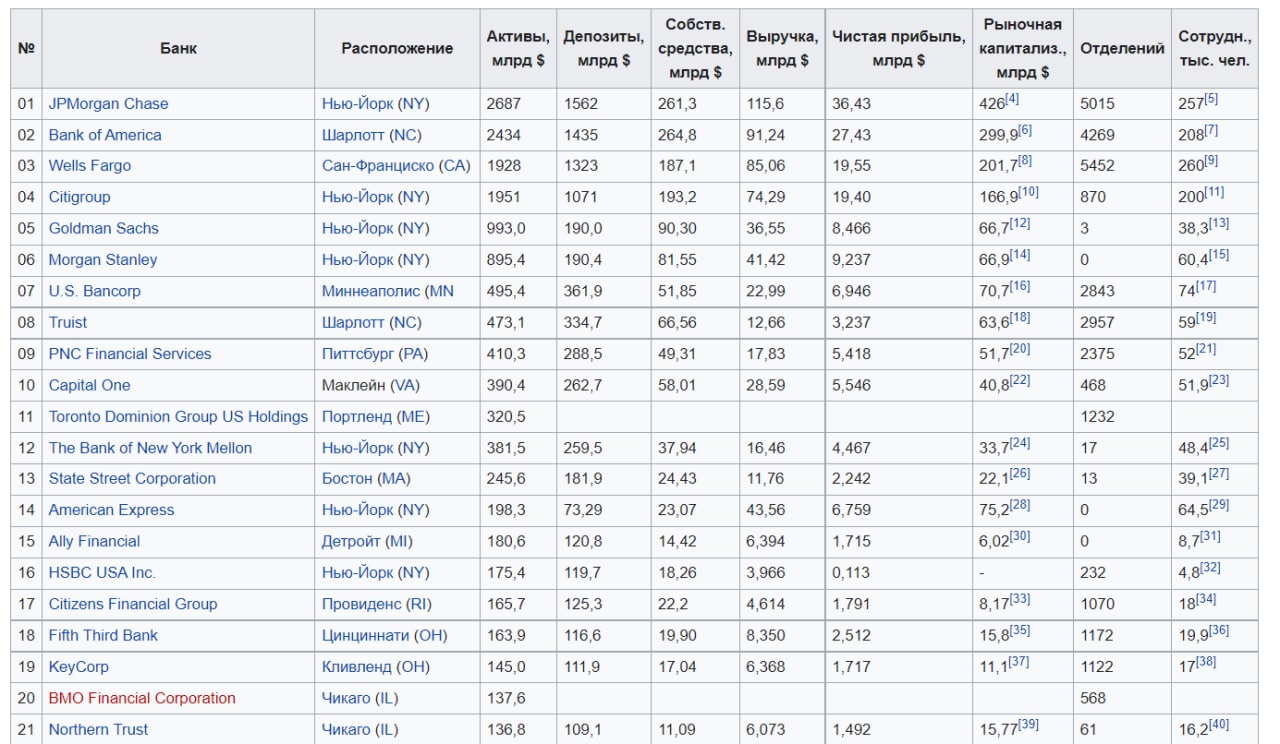1280x744 pixels.
Task: Open the Бостон city link
Action: pos(347,479)
